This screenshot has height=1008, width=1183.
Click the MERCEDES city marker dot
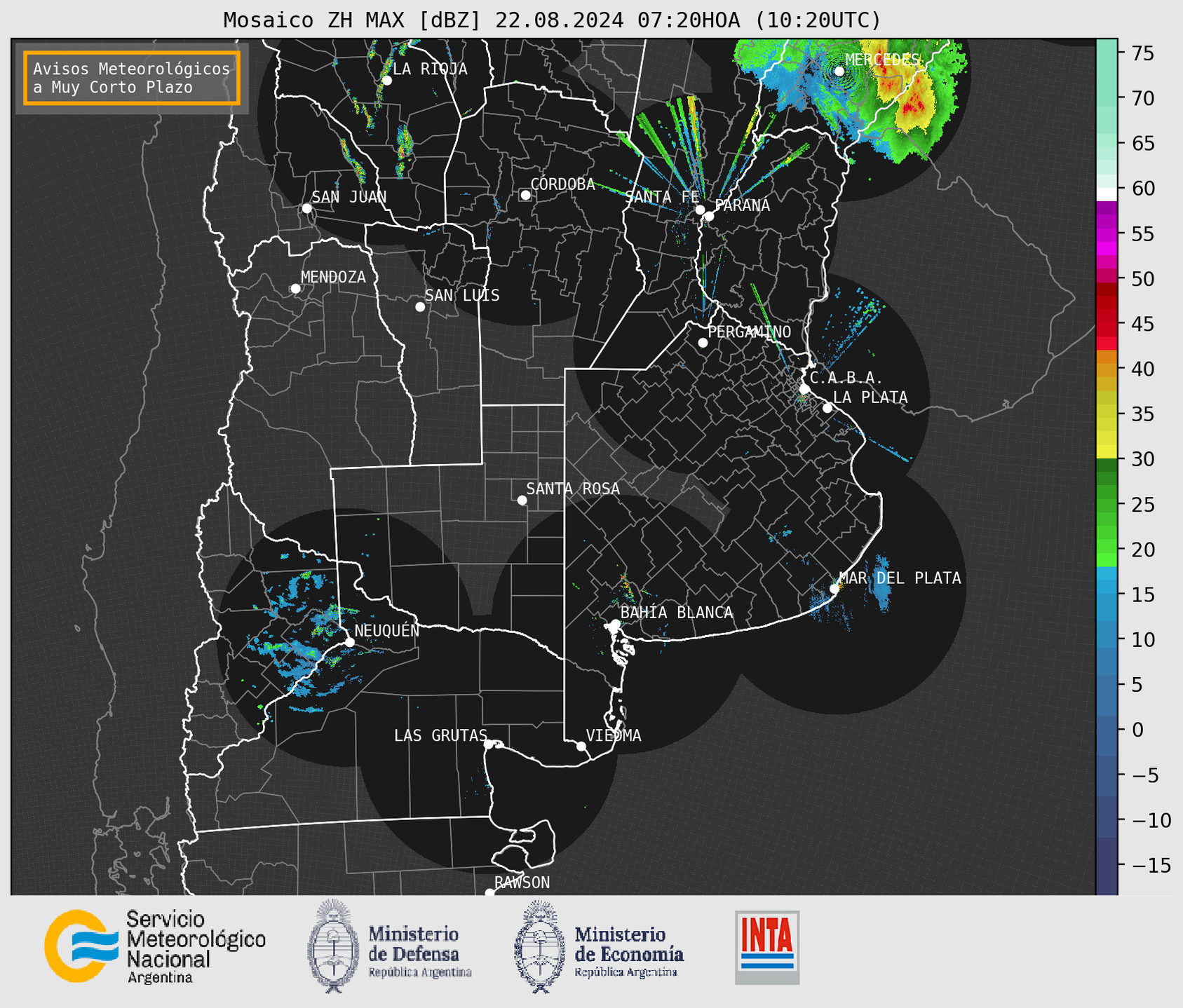[x=839, y=71]
